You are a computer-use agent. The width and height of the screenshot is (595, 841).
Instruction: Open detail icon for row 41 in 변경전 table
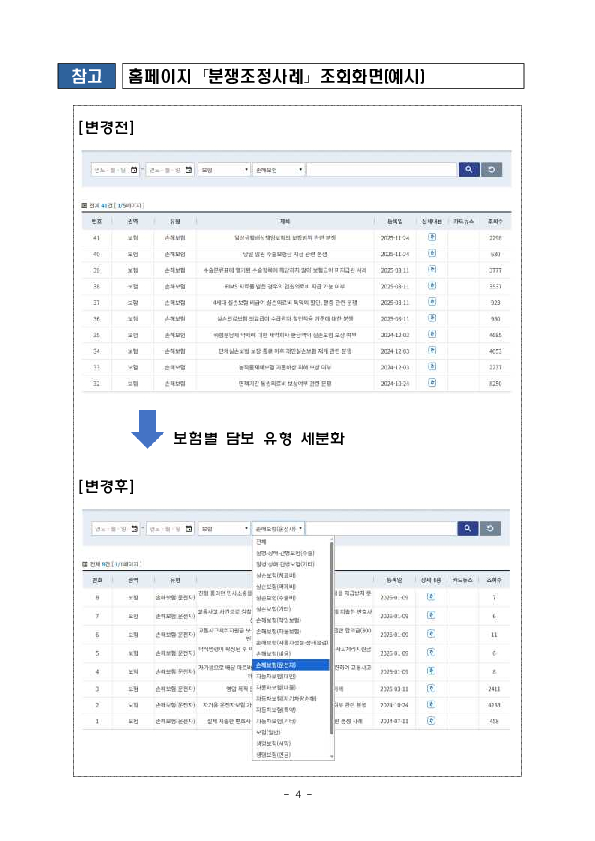pos(432,237)
